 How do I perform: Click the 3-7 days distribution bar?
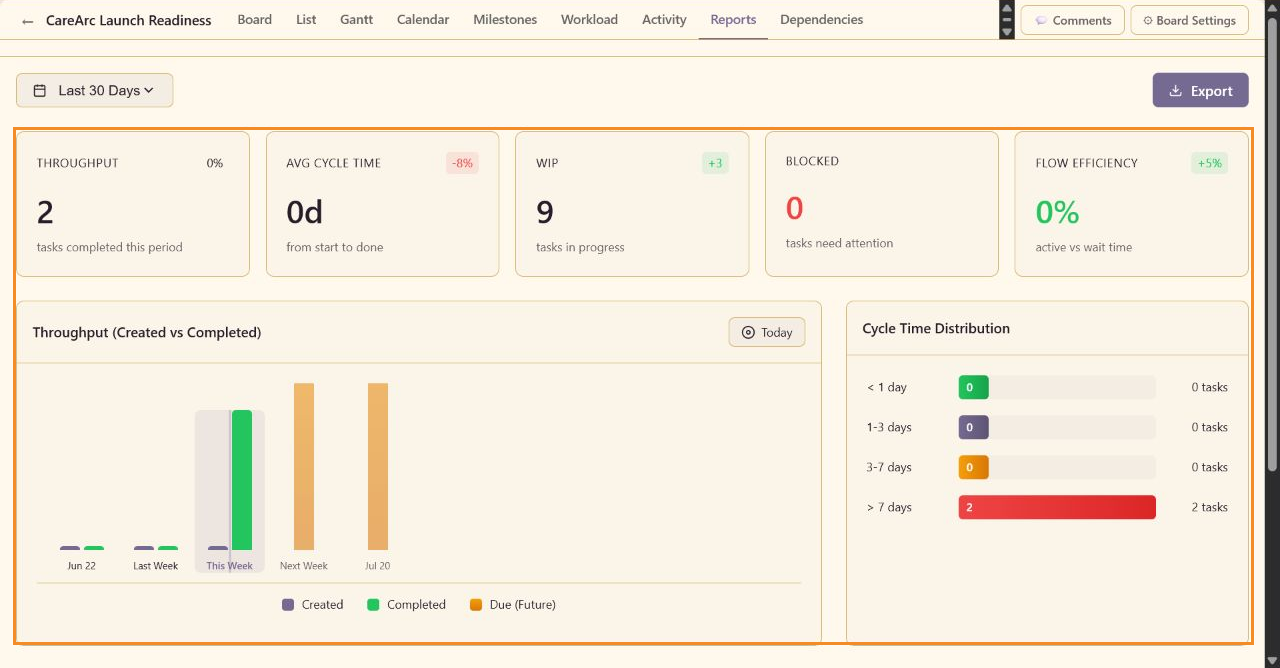1057,467
